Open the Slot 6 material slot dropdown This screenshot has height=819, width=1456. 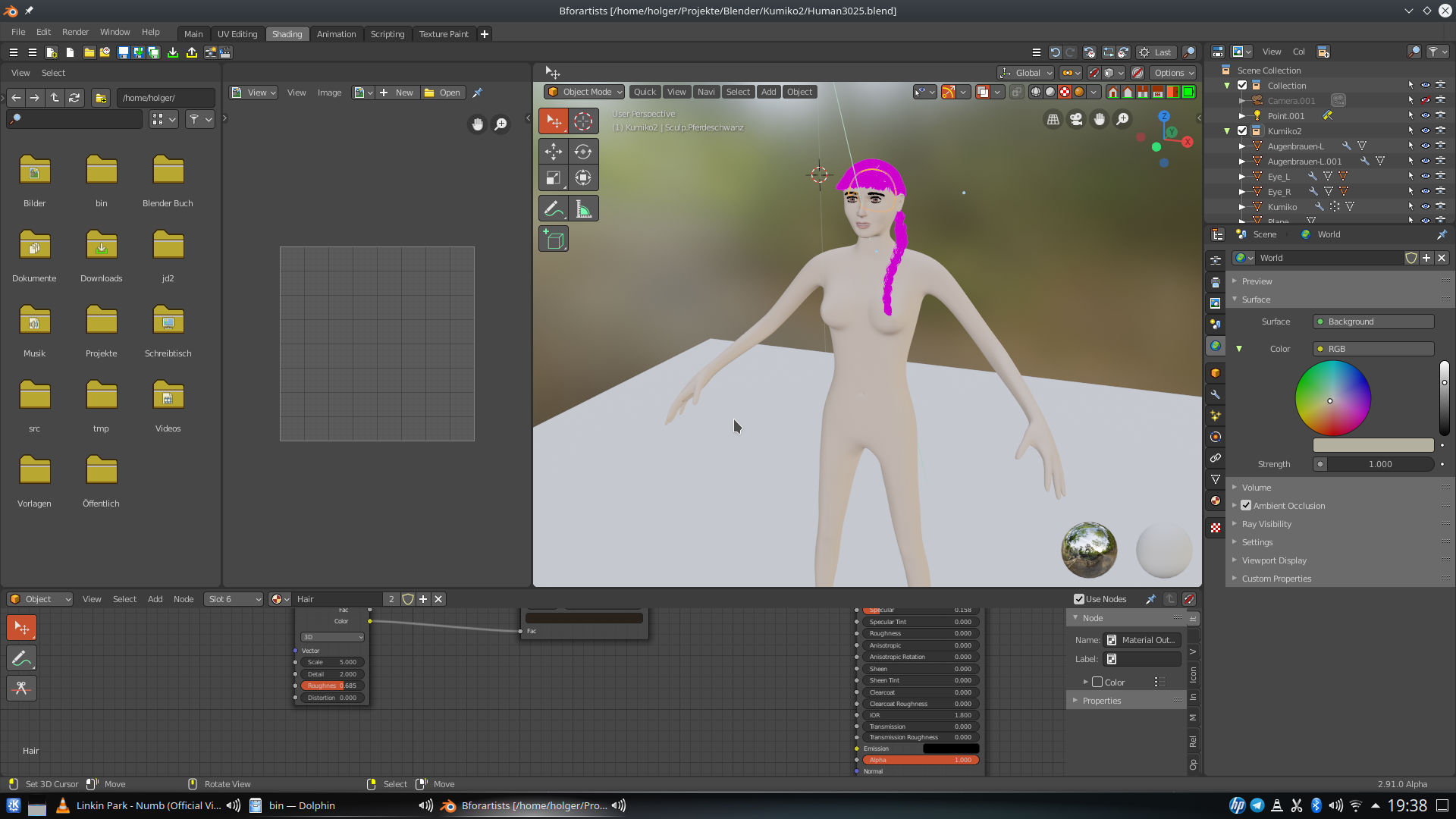point(234,599)
